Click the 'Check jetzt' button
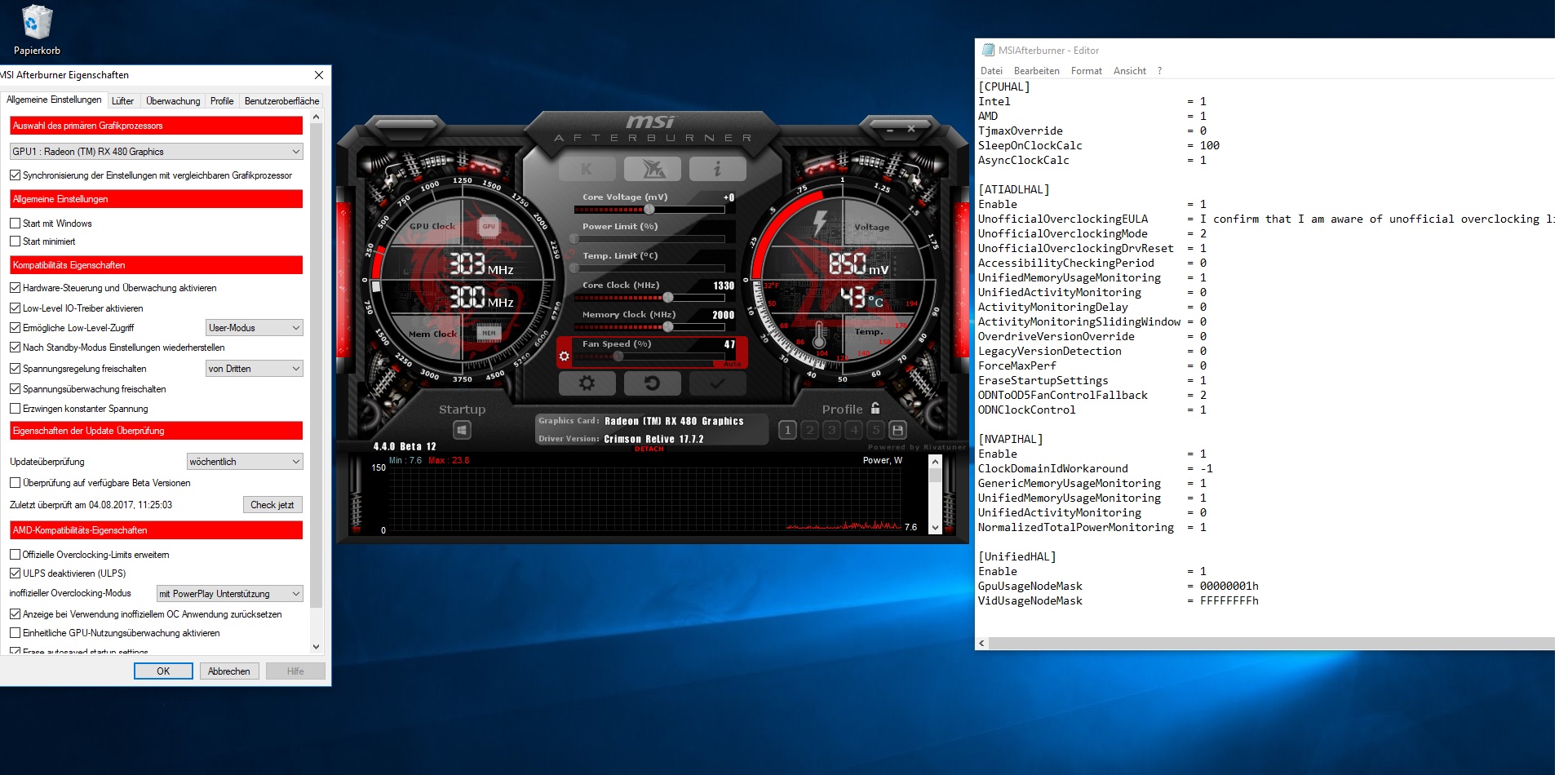This screenshot has width=1568, height=775. (272, 504)
